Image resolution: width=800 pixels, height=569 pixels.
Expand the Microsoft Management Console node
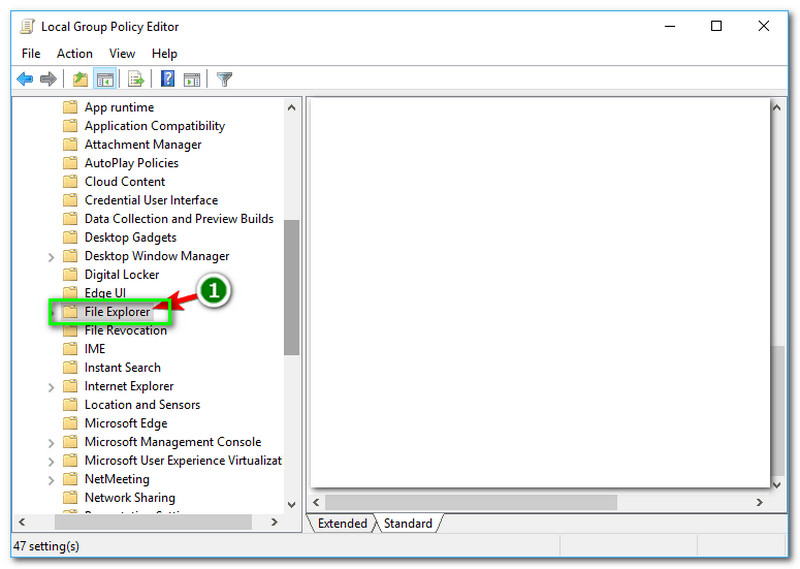[x=51, y=443]
